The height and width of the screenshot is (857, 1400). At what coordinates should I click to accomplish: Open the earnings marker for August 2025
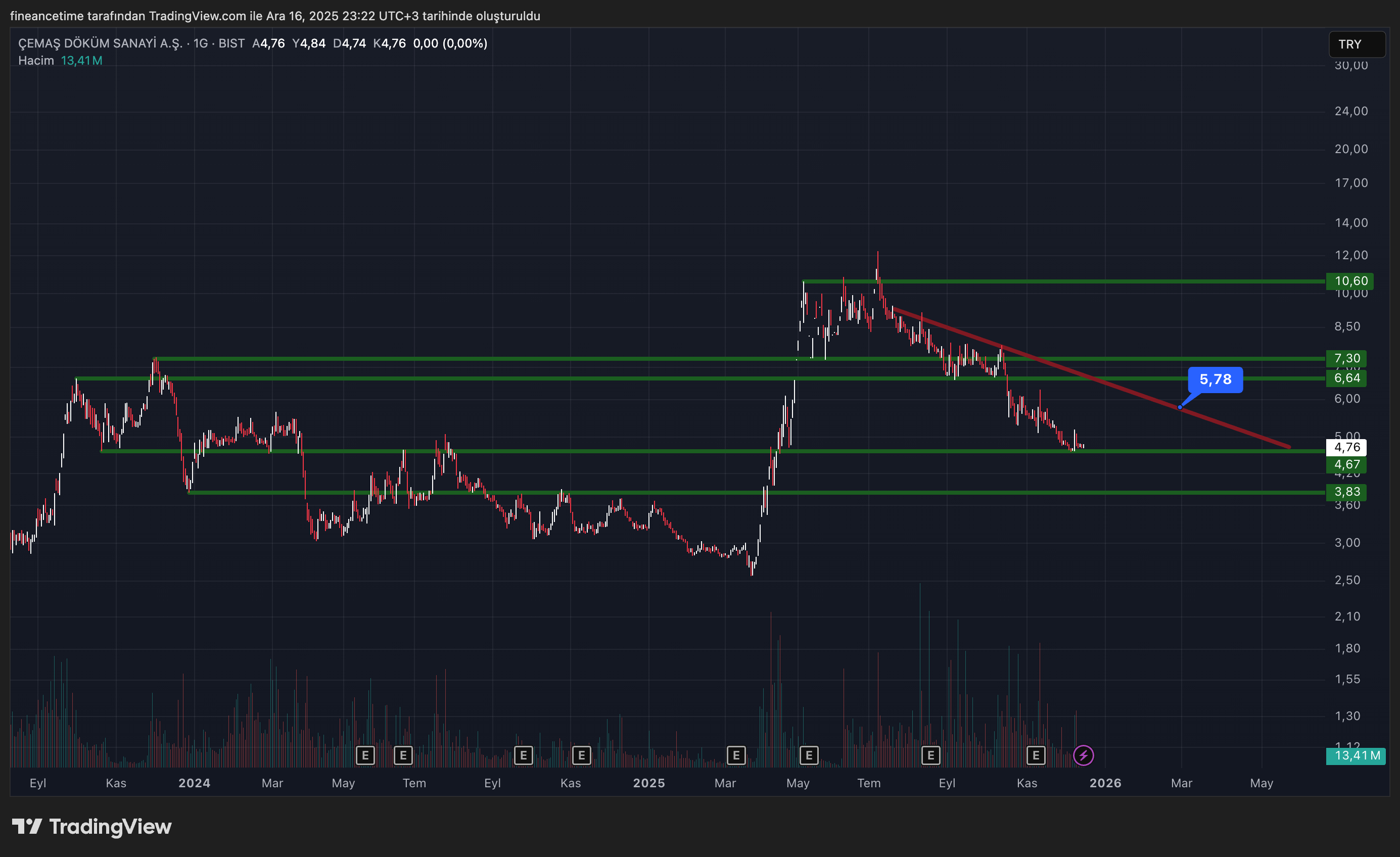coord(930,755)
